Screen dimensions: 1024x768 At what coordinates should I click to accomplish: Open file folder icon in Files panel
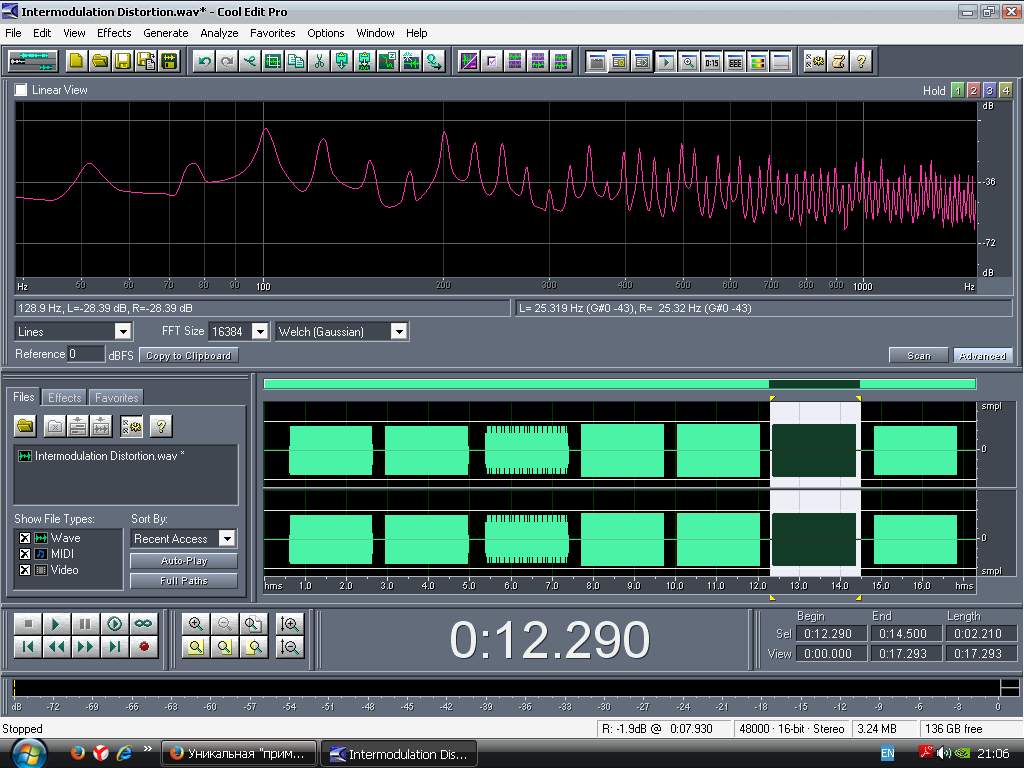pyautogui.click(x=25, y=427)
